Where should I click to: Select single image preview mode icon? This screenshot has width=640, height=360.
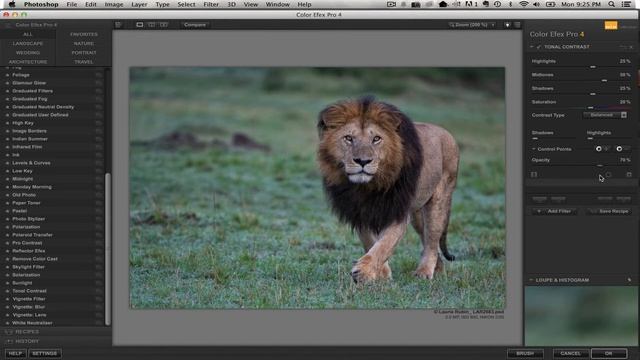140,25
